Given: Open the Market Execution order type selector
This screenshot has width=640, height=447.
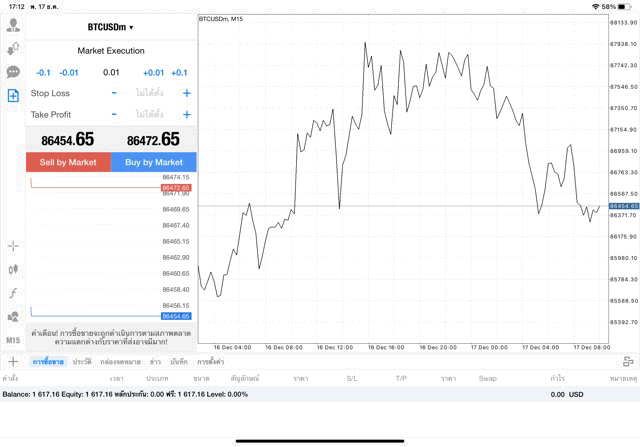Looking at the screenshot, I should coord(111,50).
